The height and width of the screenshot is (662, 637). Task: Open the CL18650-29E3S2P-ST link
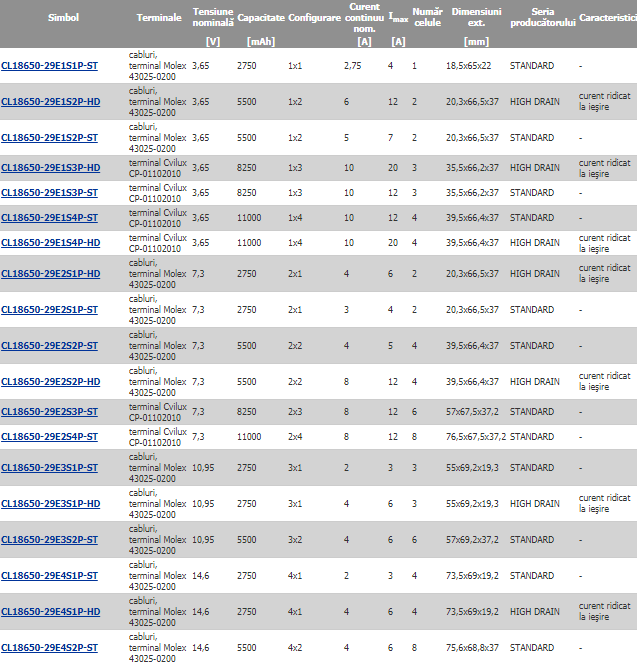click(49, 539)
